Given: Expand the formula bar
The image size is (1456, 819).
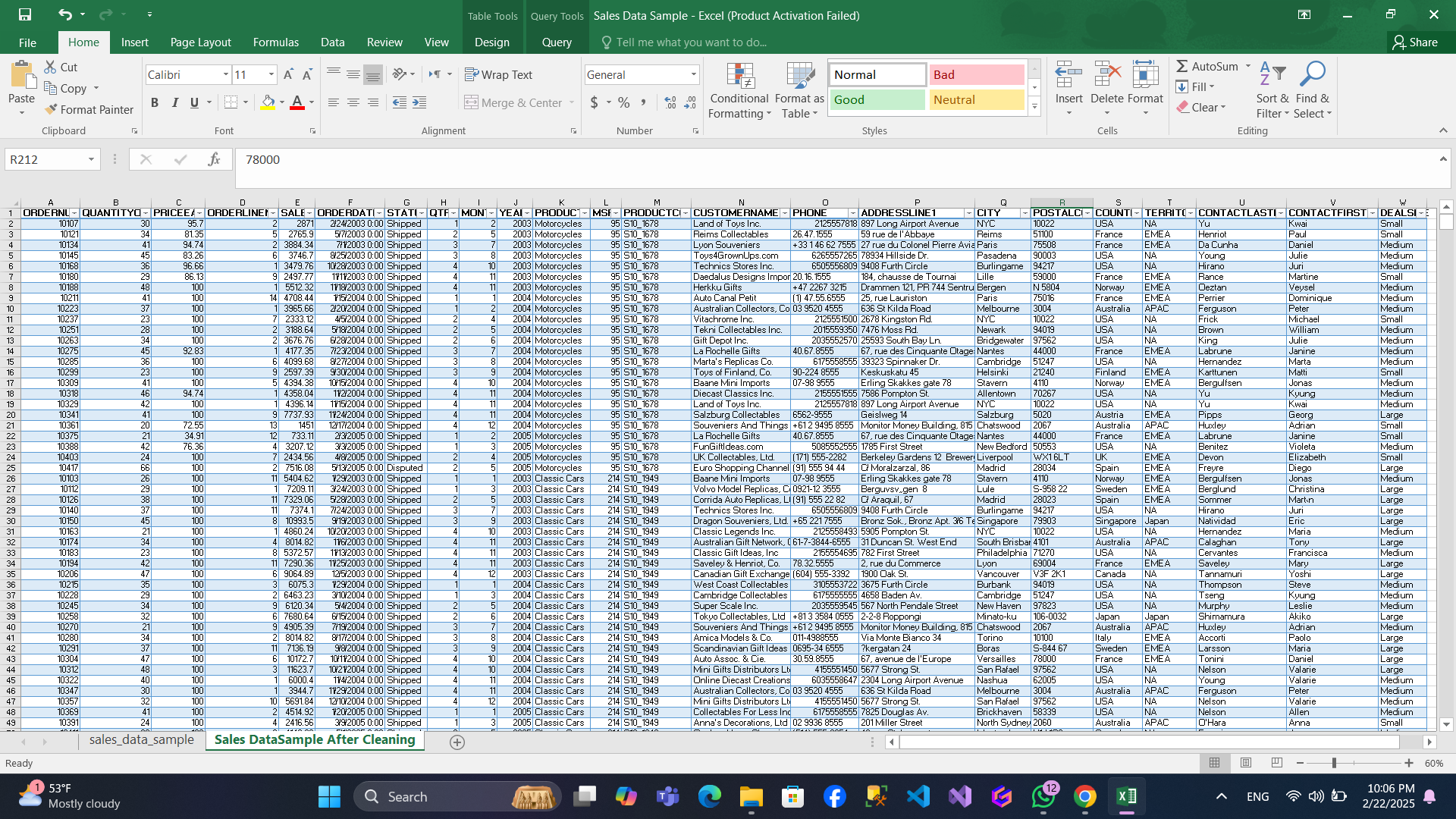Looking at the screenshot, I should (1442, 159).
